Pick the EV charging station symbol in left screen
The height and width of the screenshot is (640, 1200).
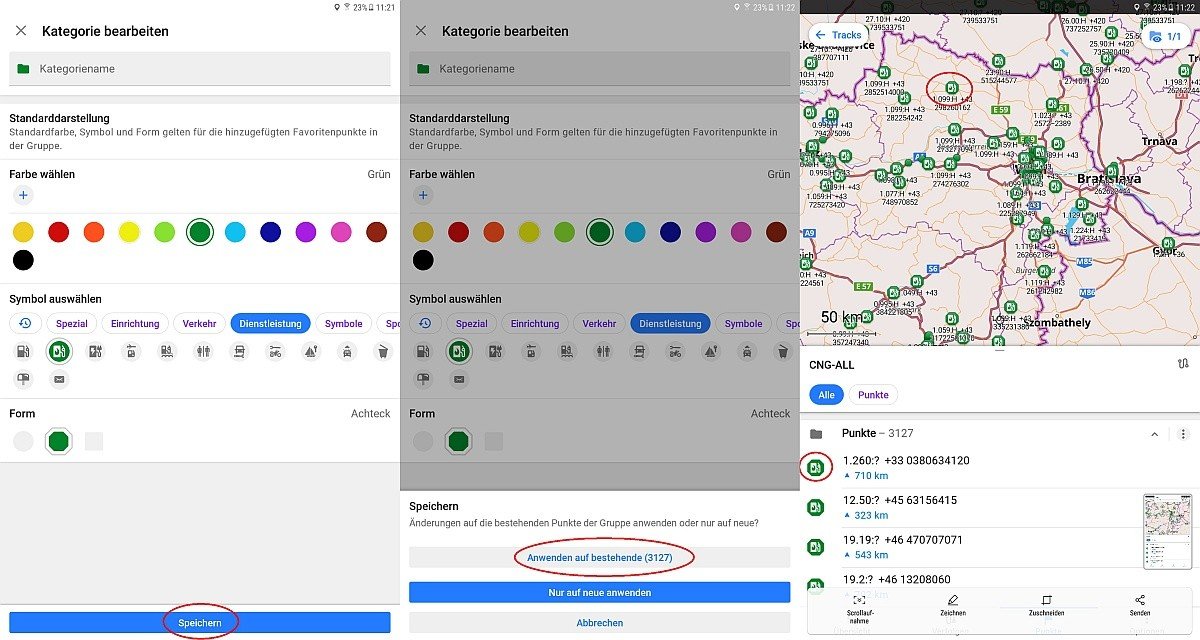[x=95, y=351]
